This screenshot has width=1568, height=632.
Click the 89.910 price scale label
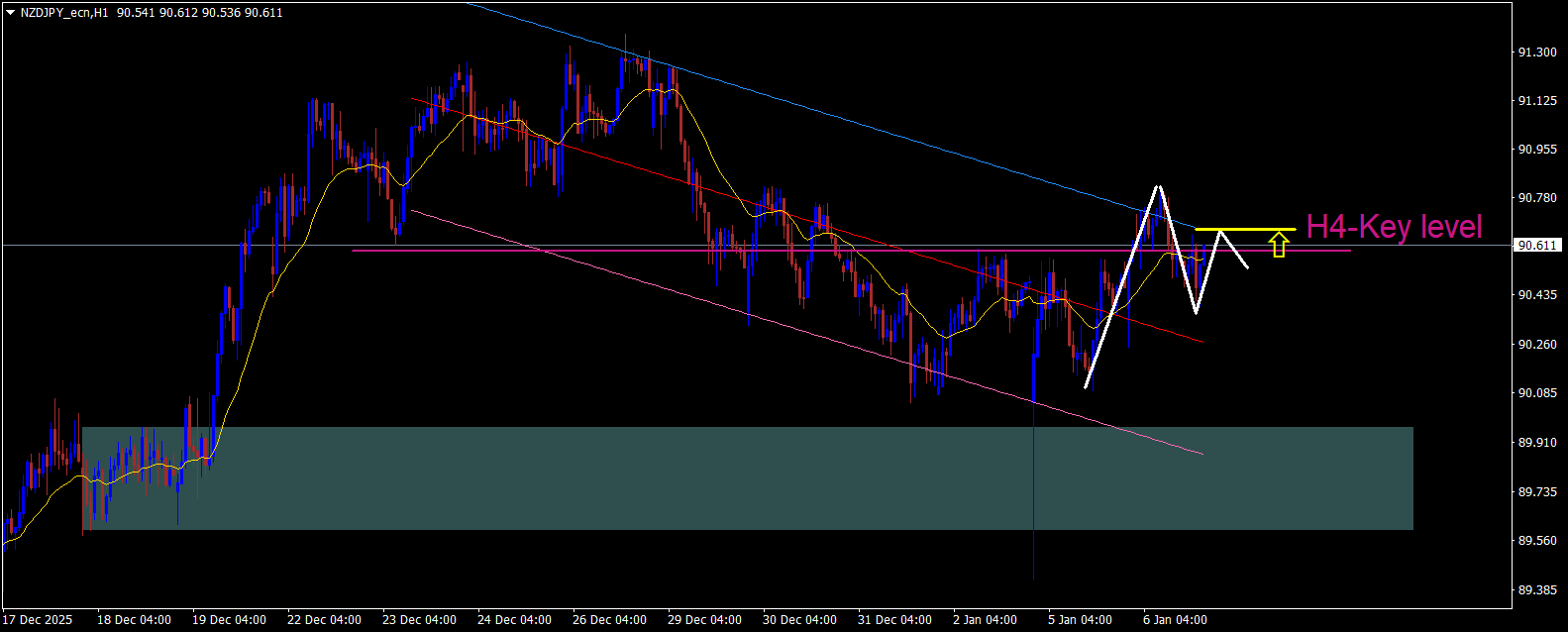pyautogui.click(x=1537, y=443)
